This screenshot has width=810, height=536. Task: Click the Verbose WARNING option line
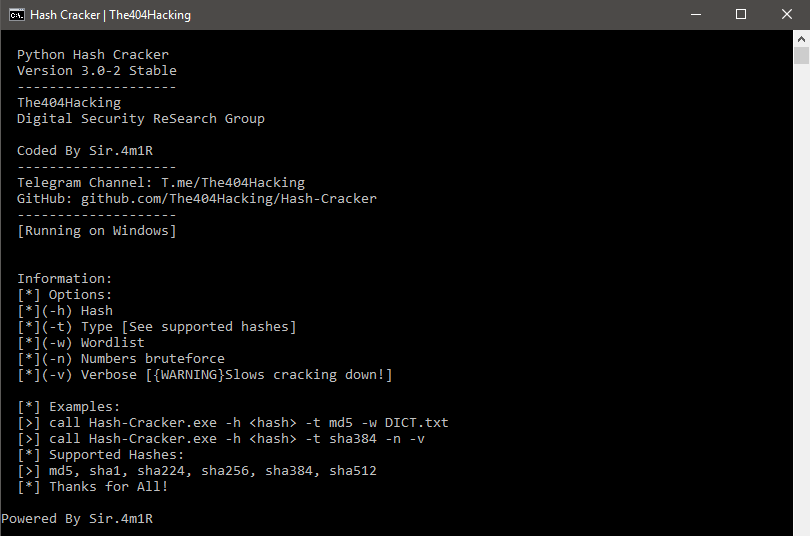pos(205,375)
